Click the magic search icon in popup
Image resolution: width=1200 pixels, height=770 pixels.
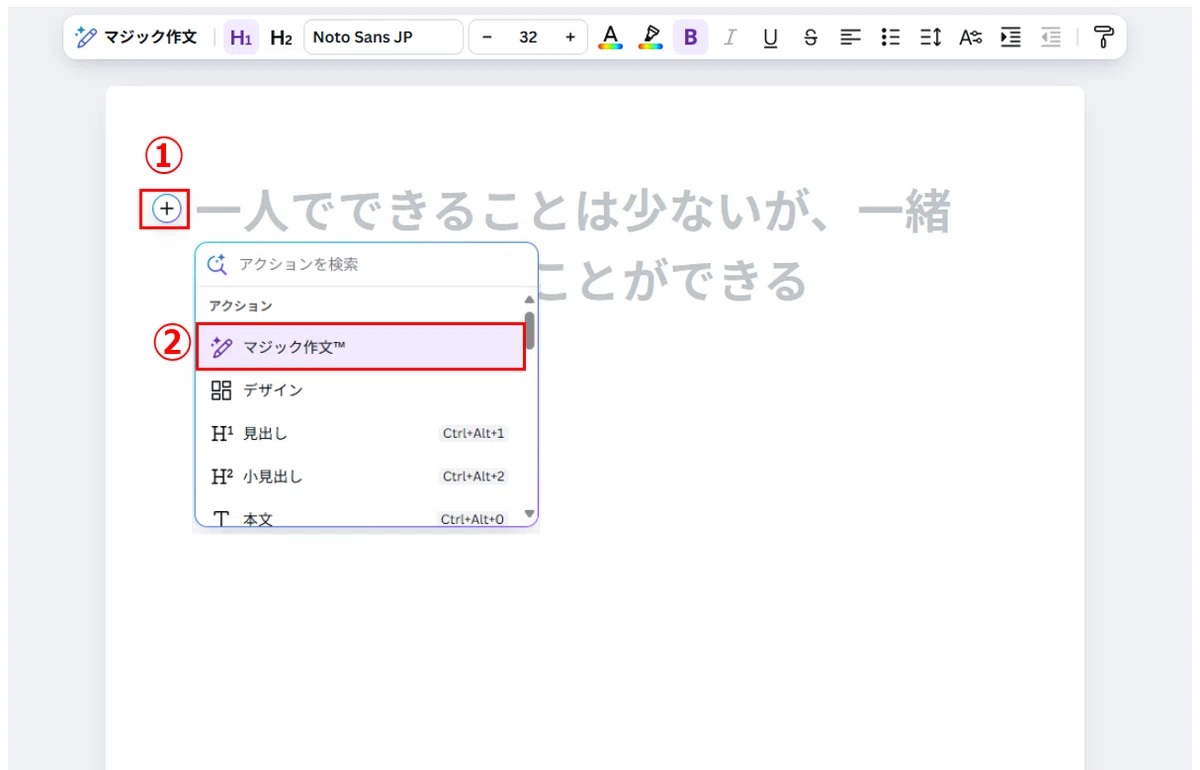[217, 264]
